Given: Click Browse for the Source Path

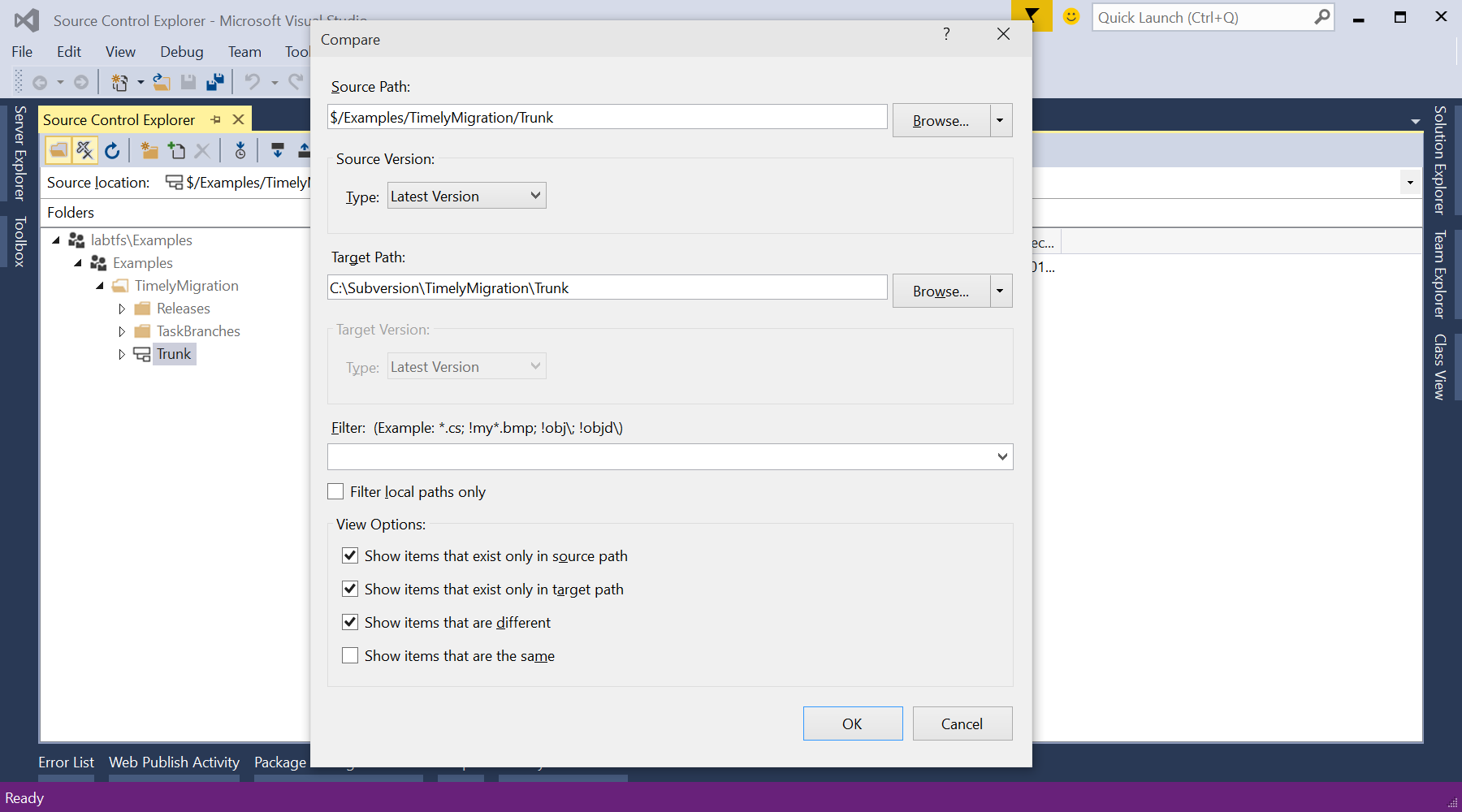Looking at the screenshot, I should click(x=941, y=120).
